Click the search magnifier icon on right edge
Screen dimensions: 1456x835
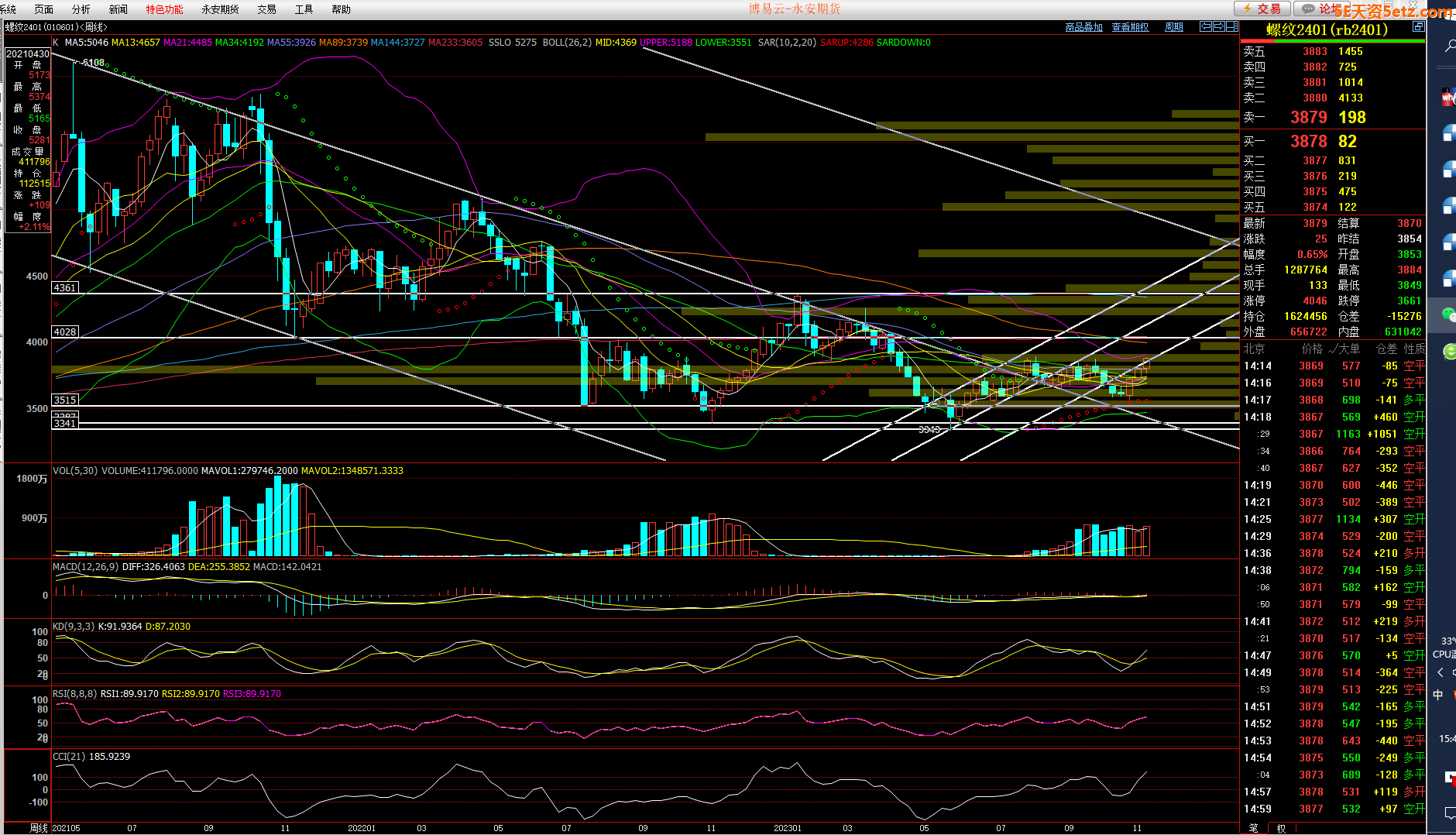click(x=1450, y=47)
